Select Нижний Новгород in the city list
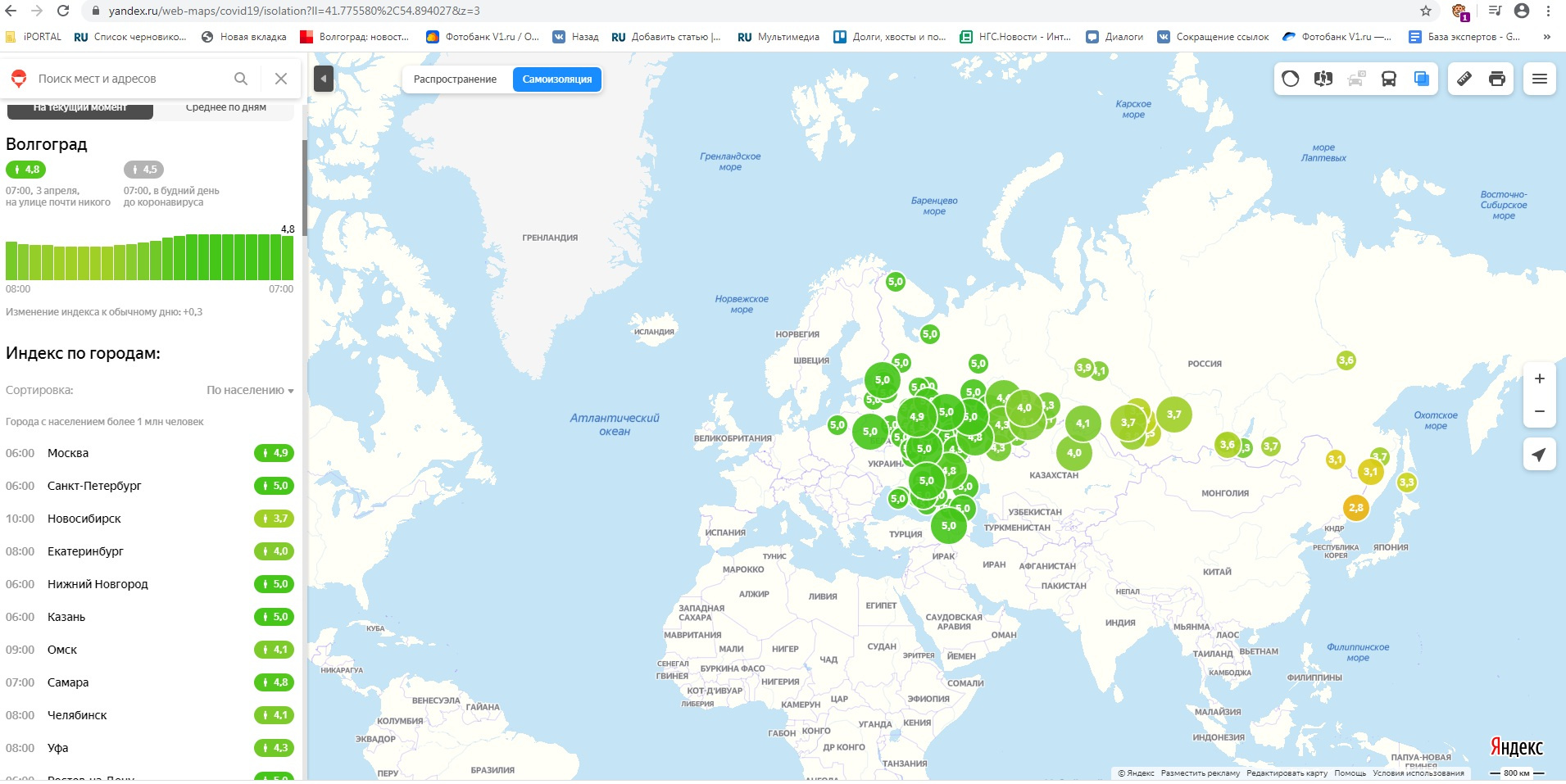 (149, 584)
